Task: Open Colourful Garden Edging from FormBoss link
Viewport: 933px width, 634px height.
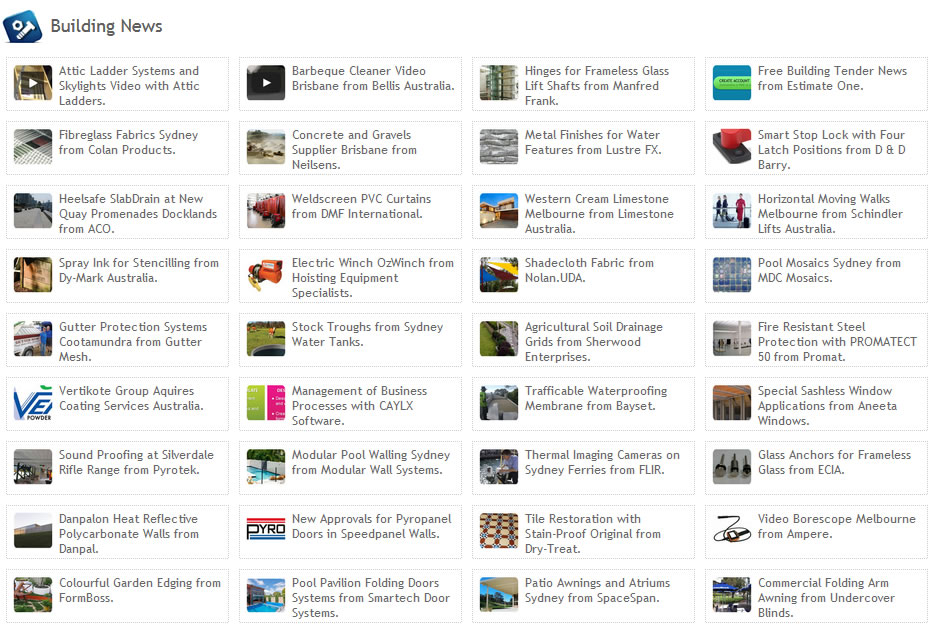Action: tap(140, 590)
